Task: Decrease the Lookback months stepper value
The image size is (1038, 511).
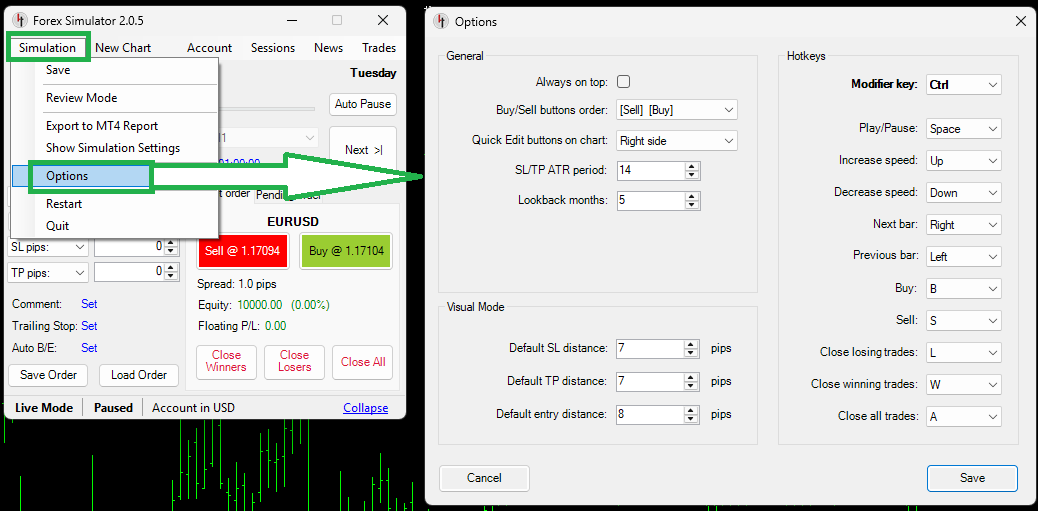Action: point(691,205)
